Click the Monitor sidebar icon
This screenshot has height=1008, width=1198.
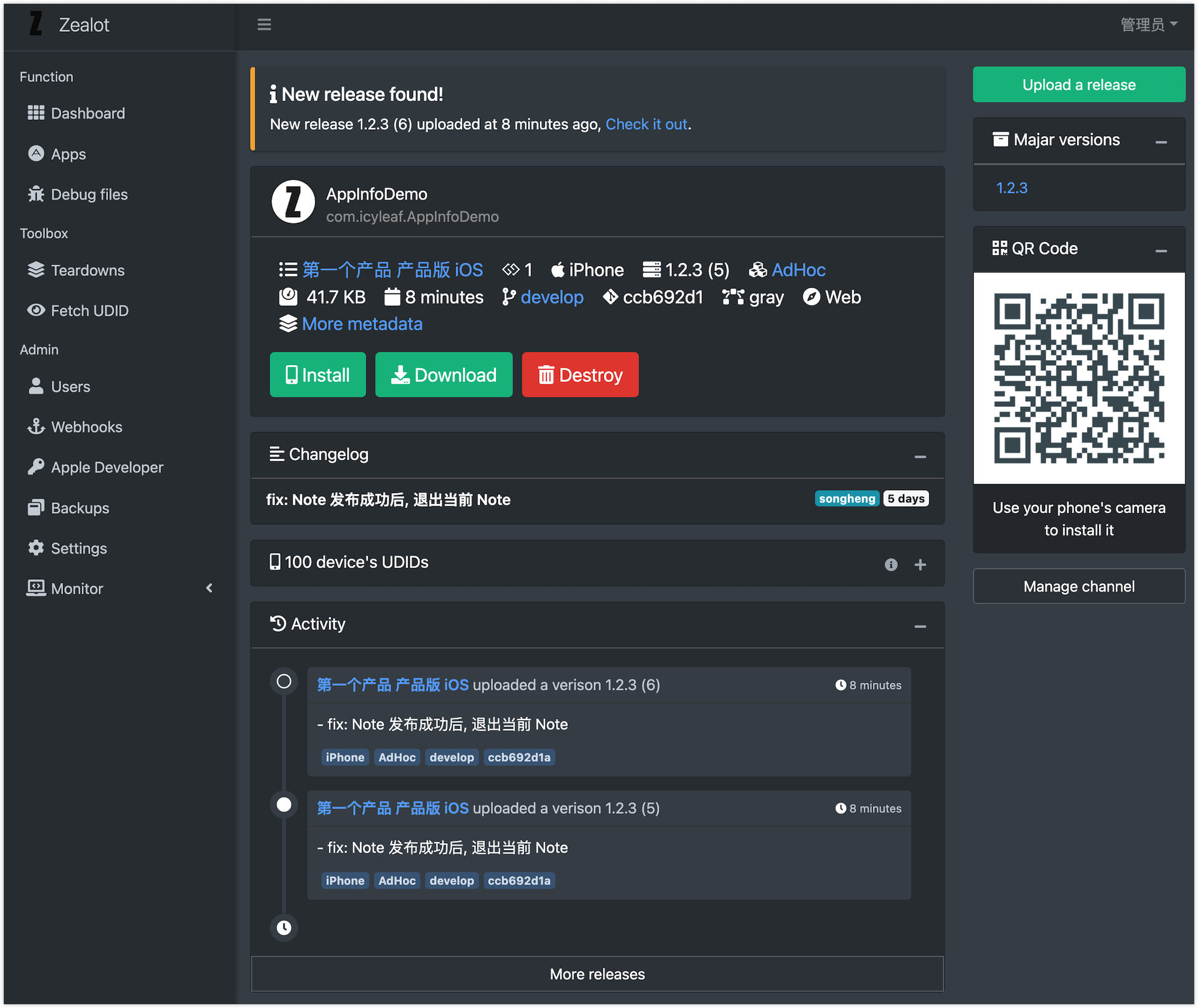[36, 588]
